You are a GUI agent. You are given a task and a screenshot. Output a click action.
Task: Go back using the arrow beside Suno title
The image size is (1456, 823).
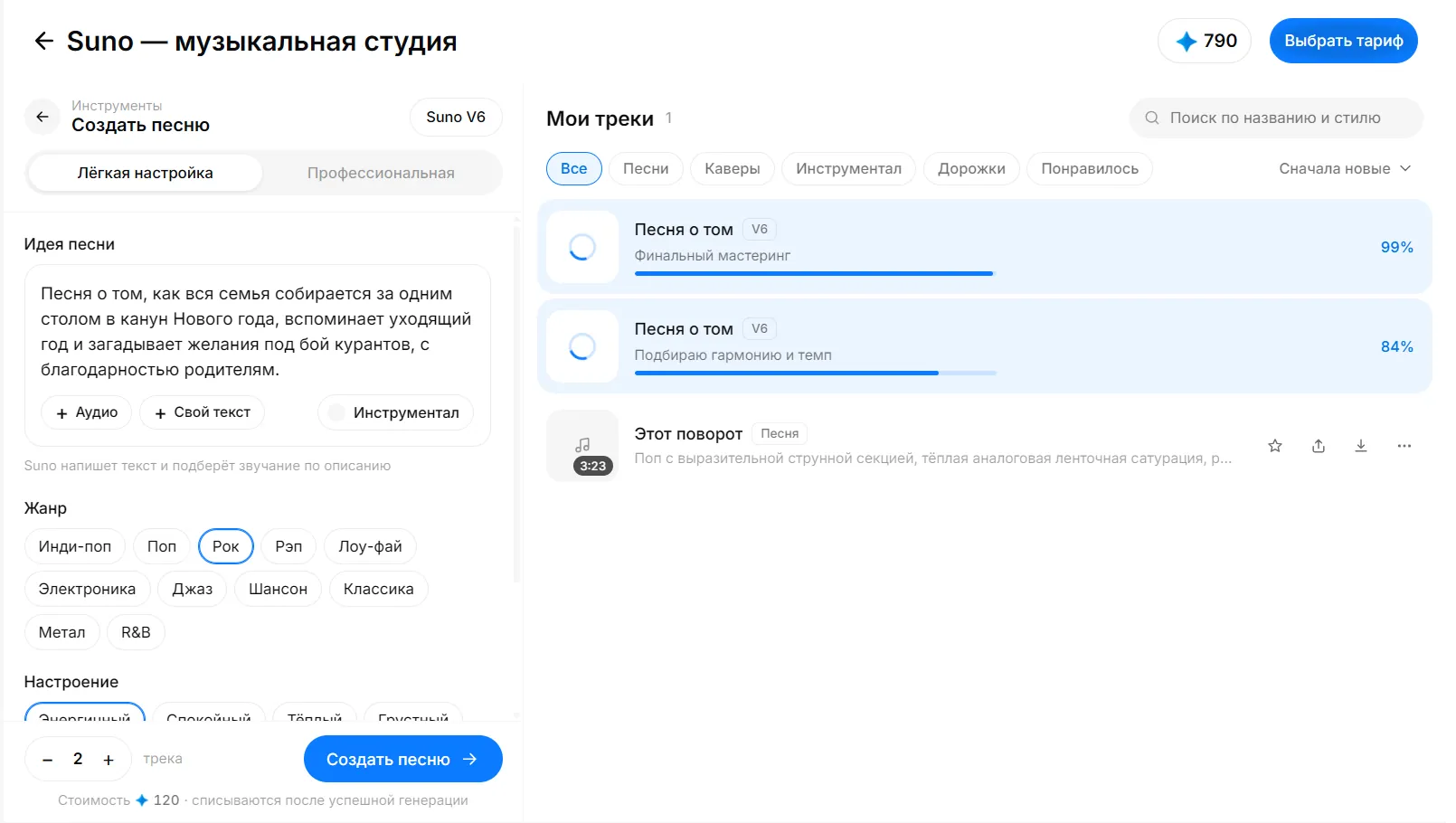coord(43,41)
